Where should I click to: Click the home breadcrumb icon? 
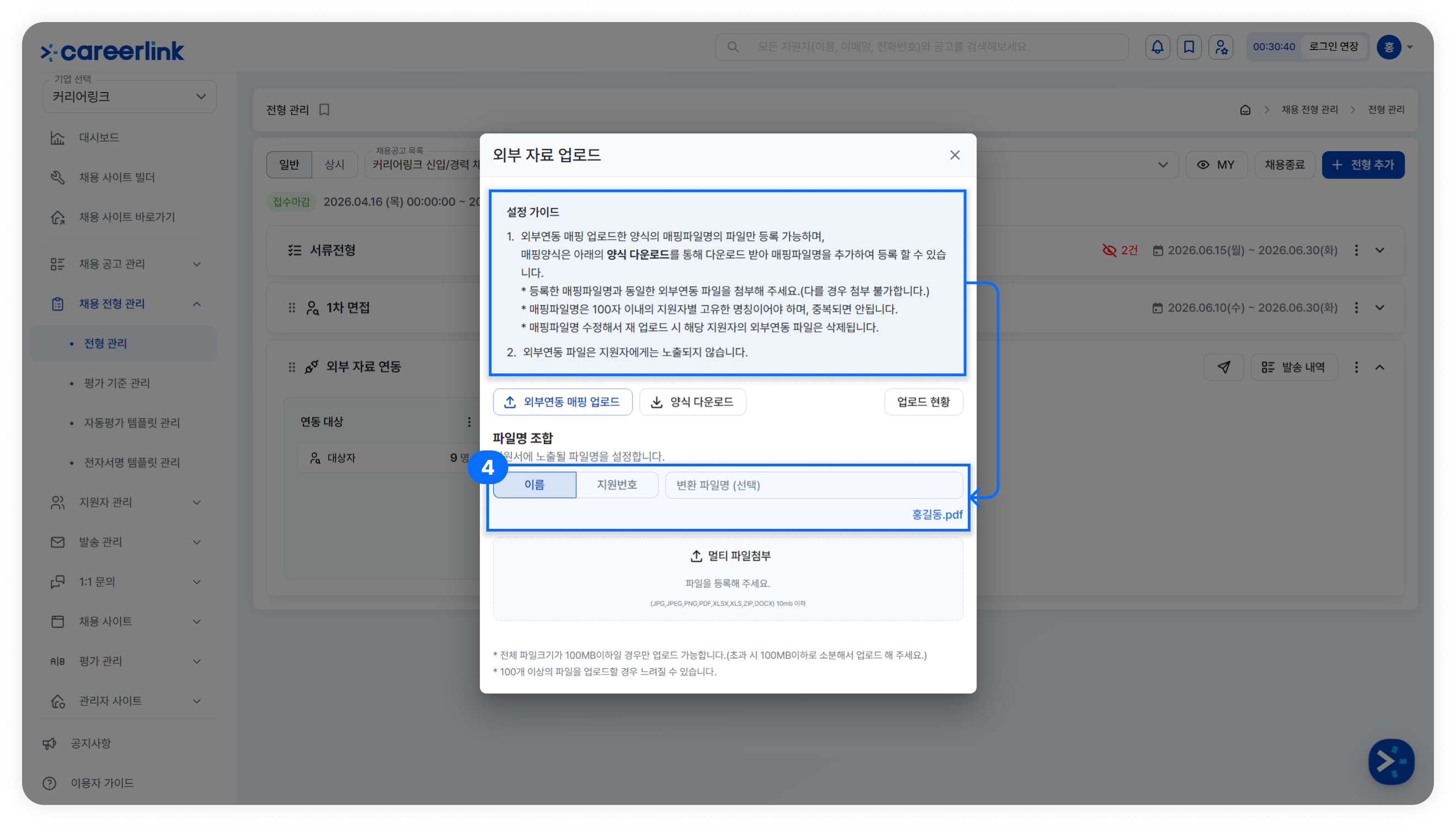pyautogui.click(x=1245, y=110)
